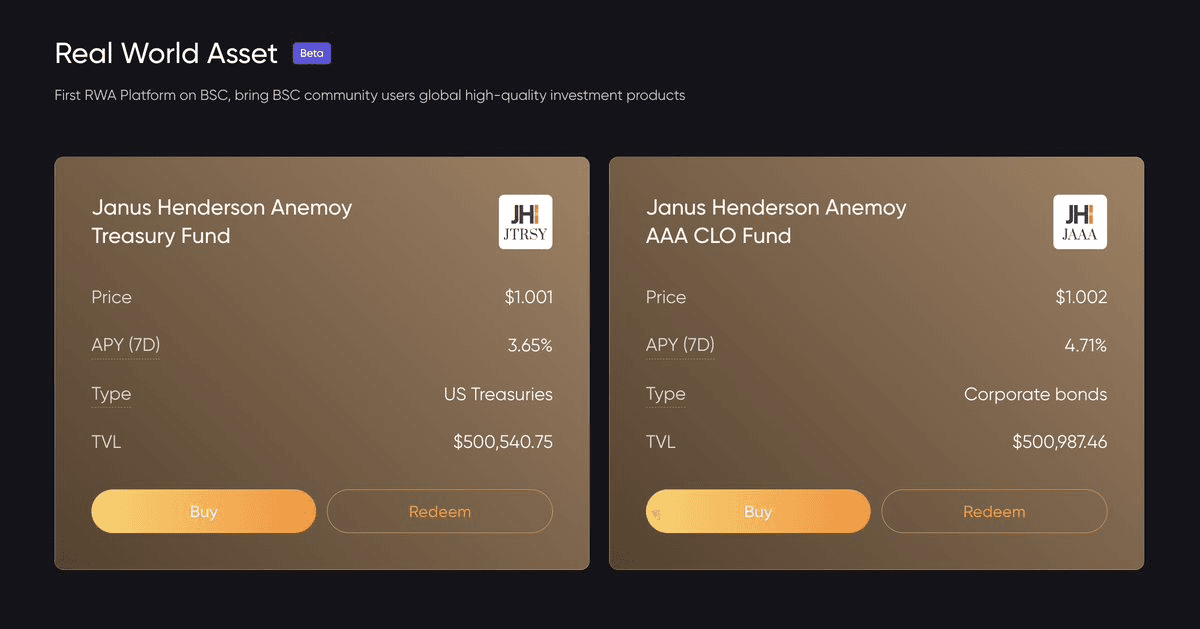Open the Janus Henderson Treasury Fund logo

pos(526,222)
